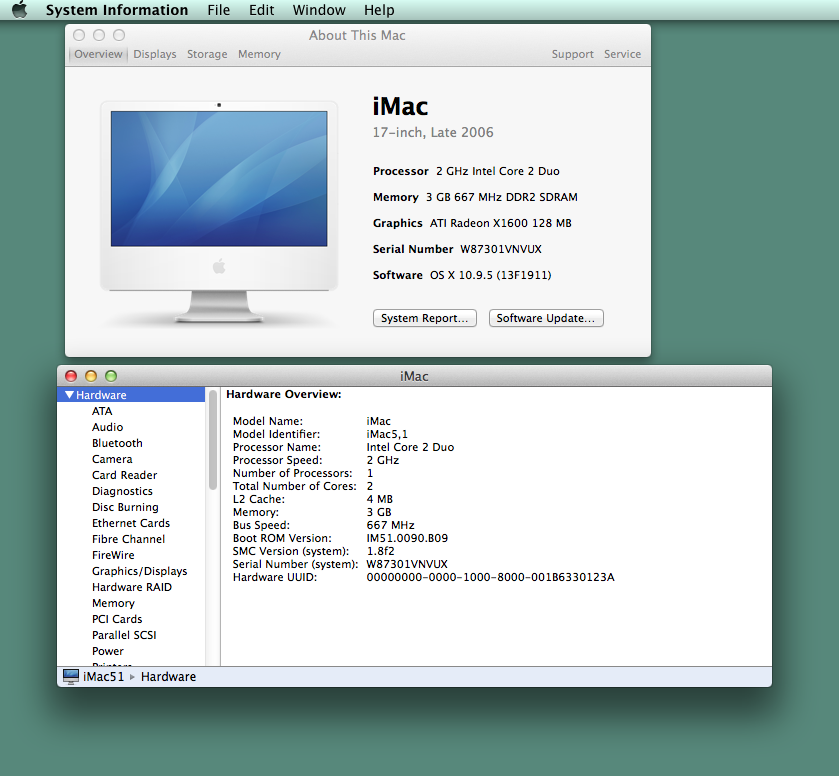The image size is (839, 776).
Task: Switch to the Displays tab
Action: coord(155,54)
